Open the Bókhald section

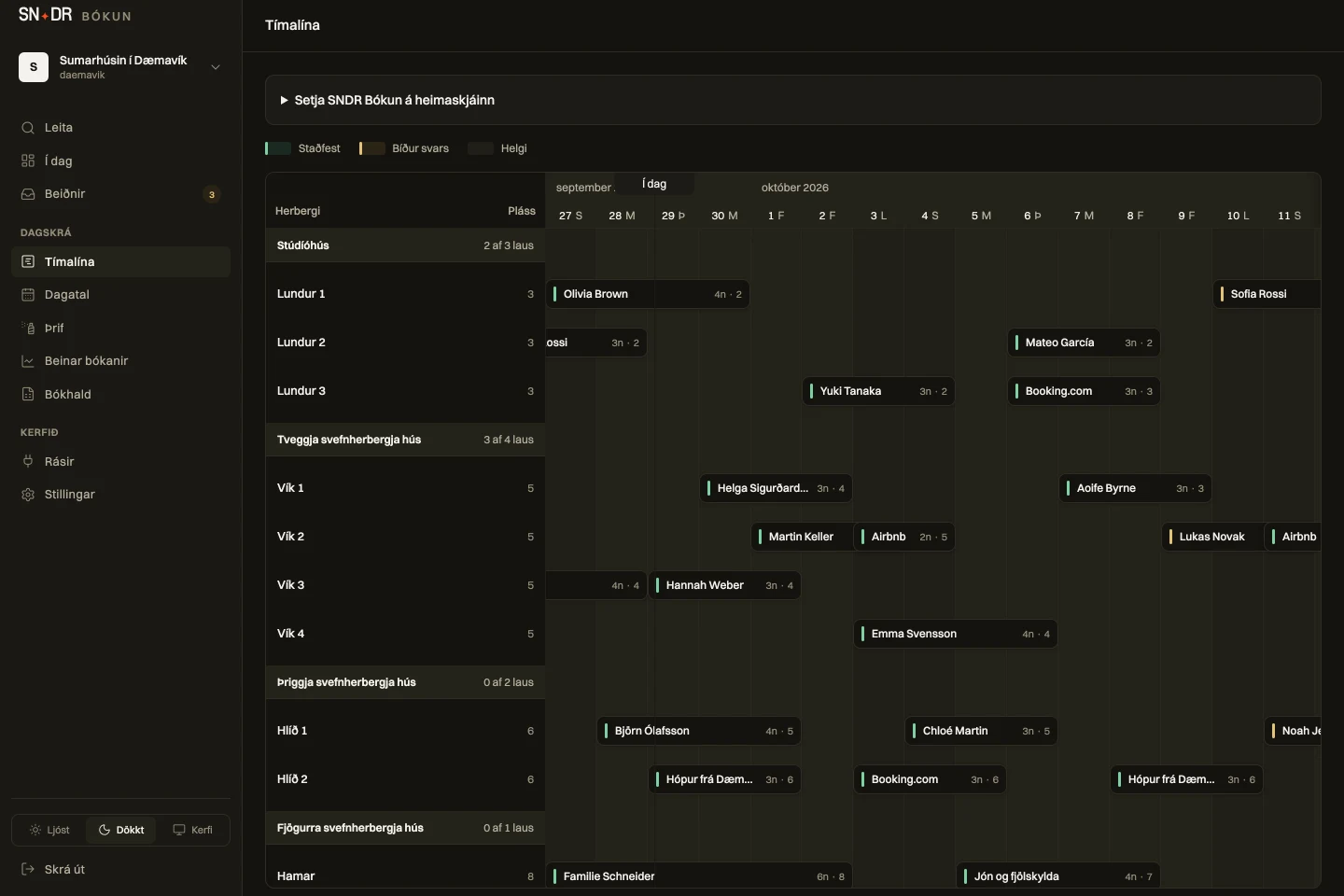coord(120,395)
